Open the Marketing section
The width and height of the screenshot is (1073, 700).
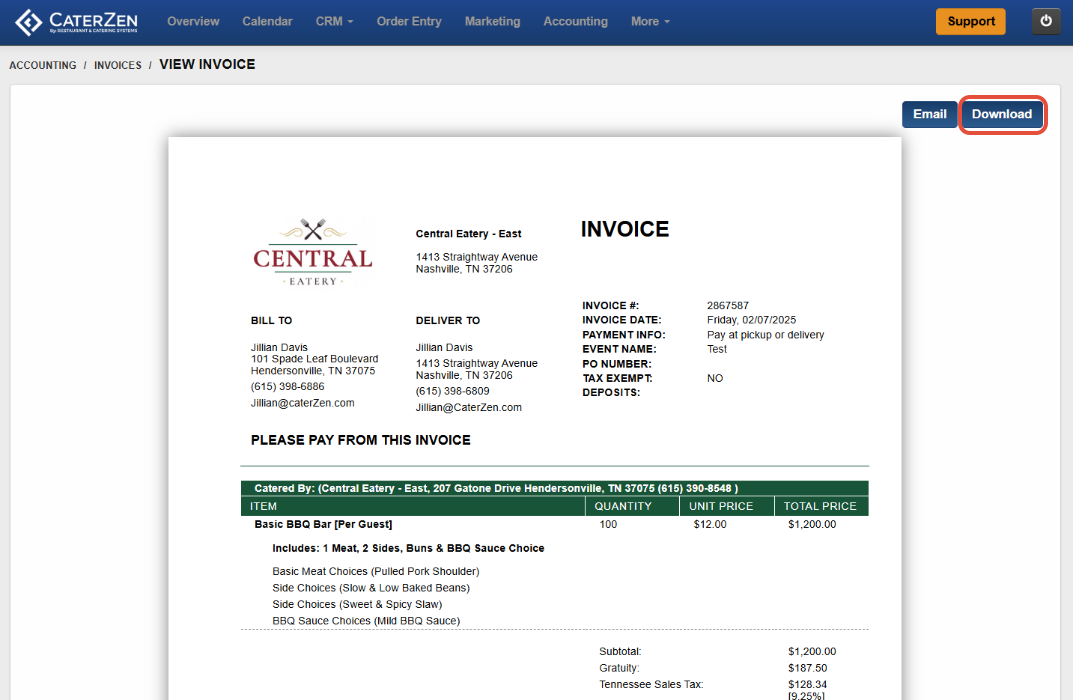tap(492, 21)
